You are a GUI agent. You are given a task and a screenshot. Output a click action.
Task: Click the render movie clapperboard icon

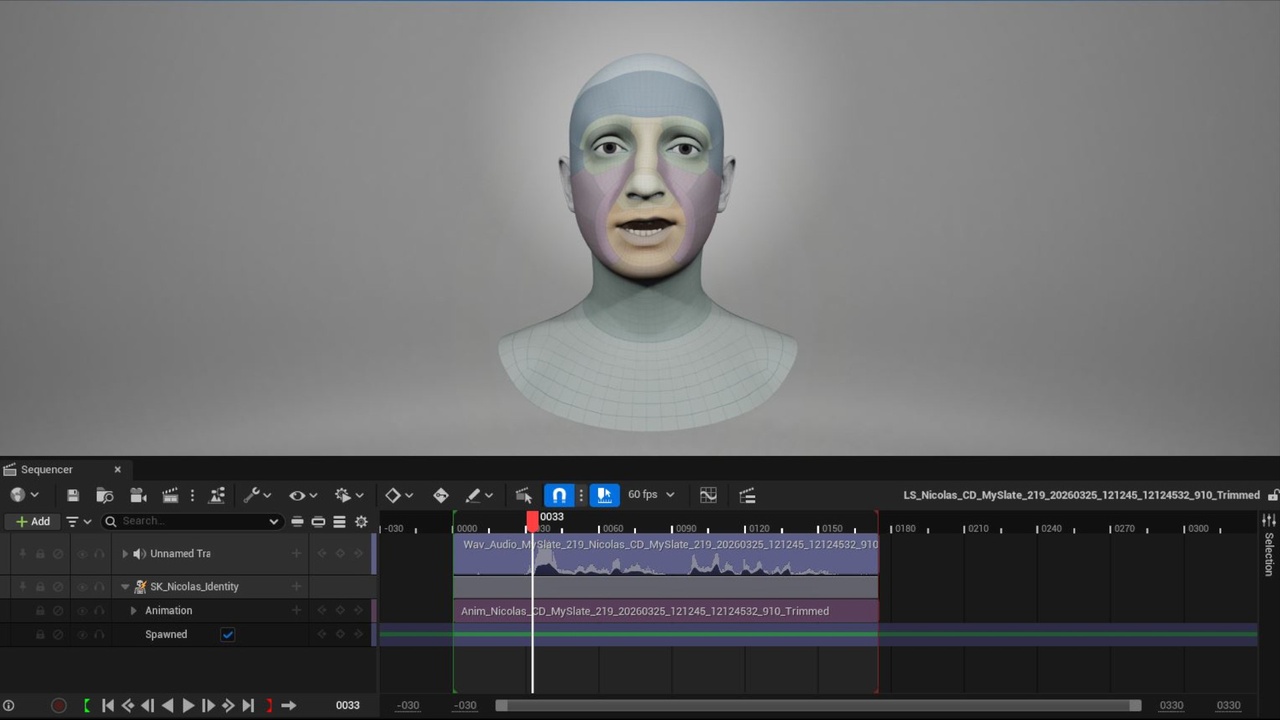pyautogui.click(x=170, y=495)
